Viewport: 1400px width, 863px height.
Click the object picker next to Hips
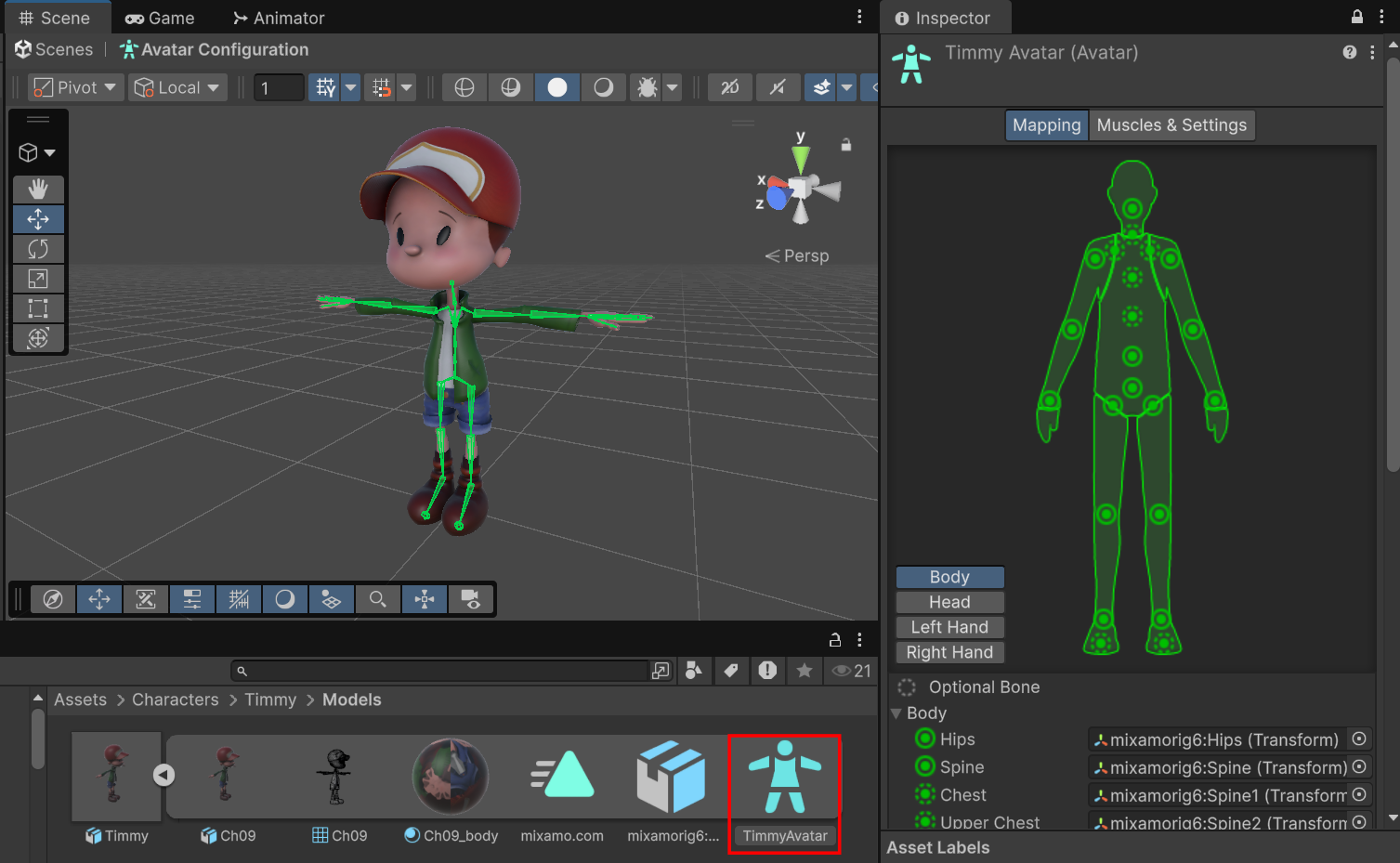pyautogui.click(x=1359, y=739)
